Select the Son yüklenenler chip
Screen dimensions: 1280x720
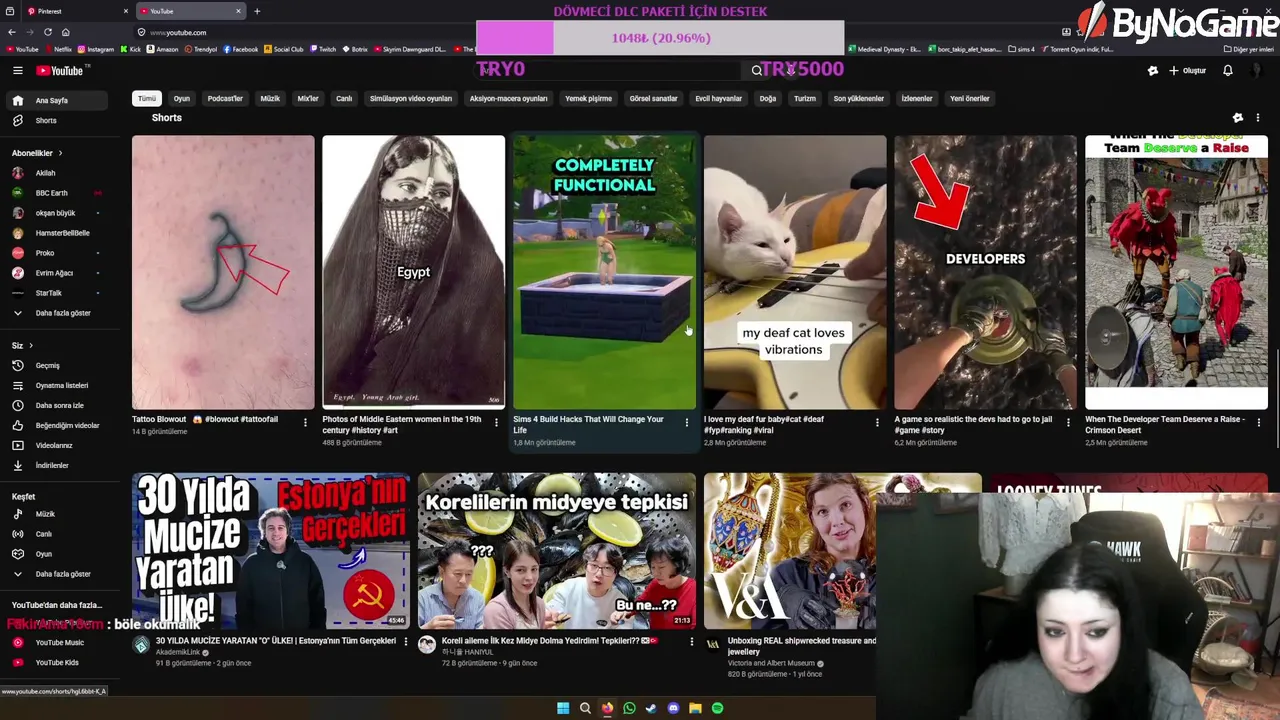[859, 98]
